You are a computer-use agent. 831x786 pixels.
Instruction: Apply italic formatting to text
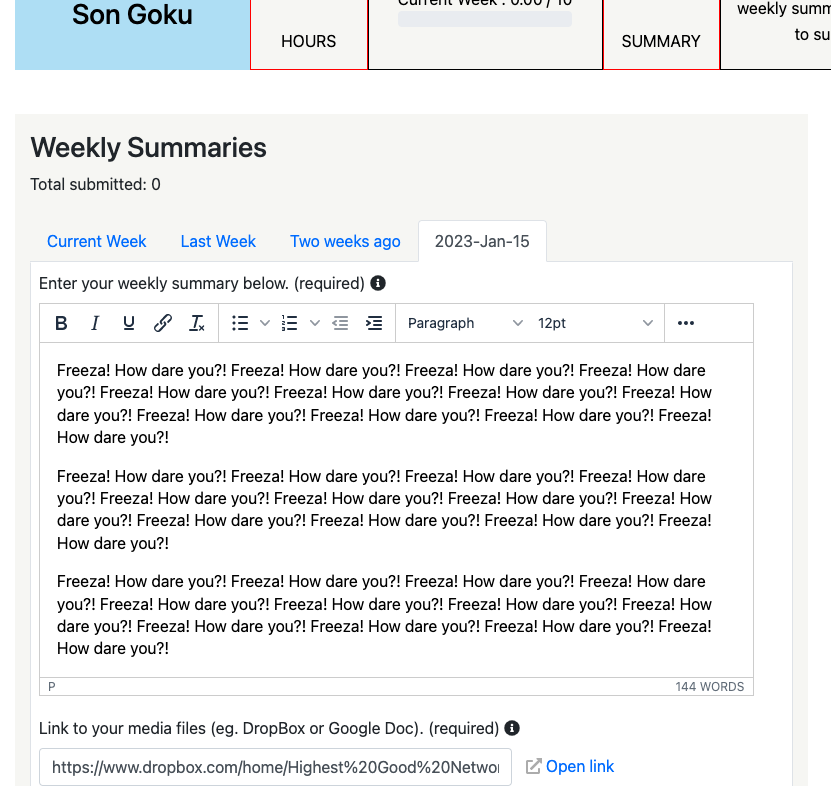click(95, 323)
